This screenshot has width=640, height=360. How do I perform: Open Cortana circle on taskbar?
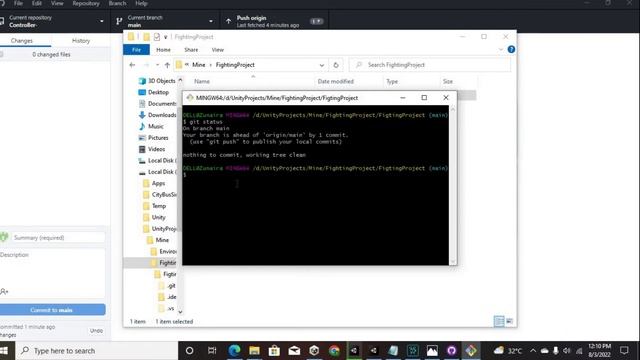click(189, 351)
